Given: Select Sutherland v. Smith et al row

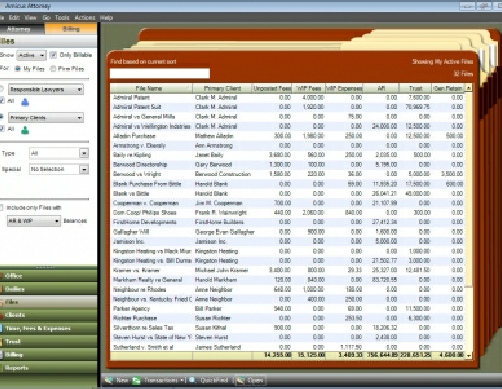Looking at the screenshot, I should (x=288, y=347).
